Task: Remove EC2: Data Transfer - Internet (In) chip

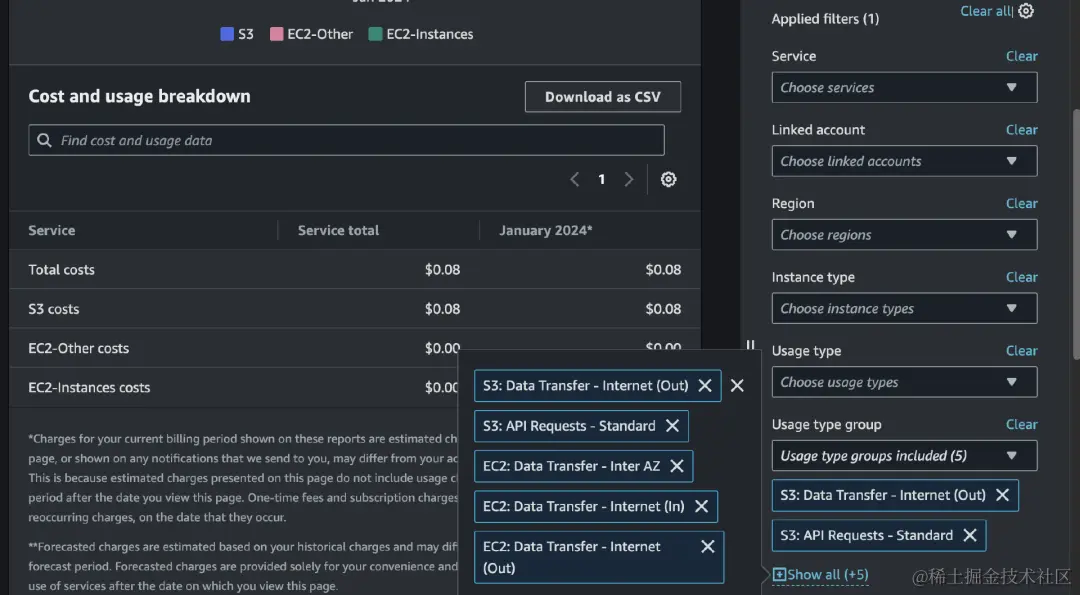Action: click(701, 506)
